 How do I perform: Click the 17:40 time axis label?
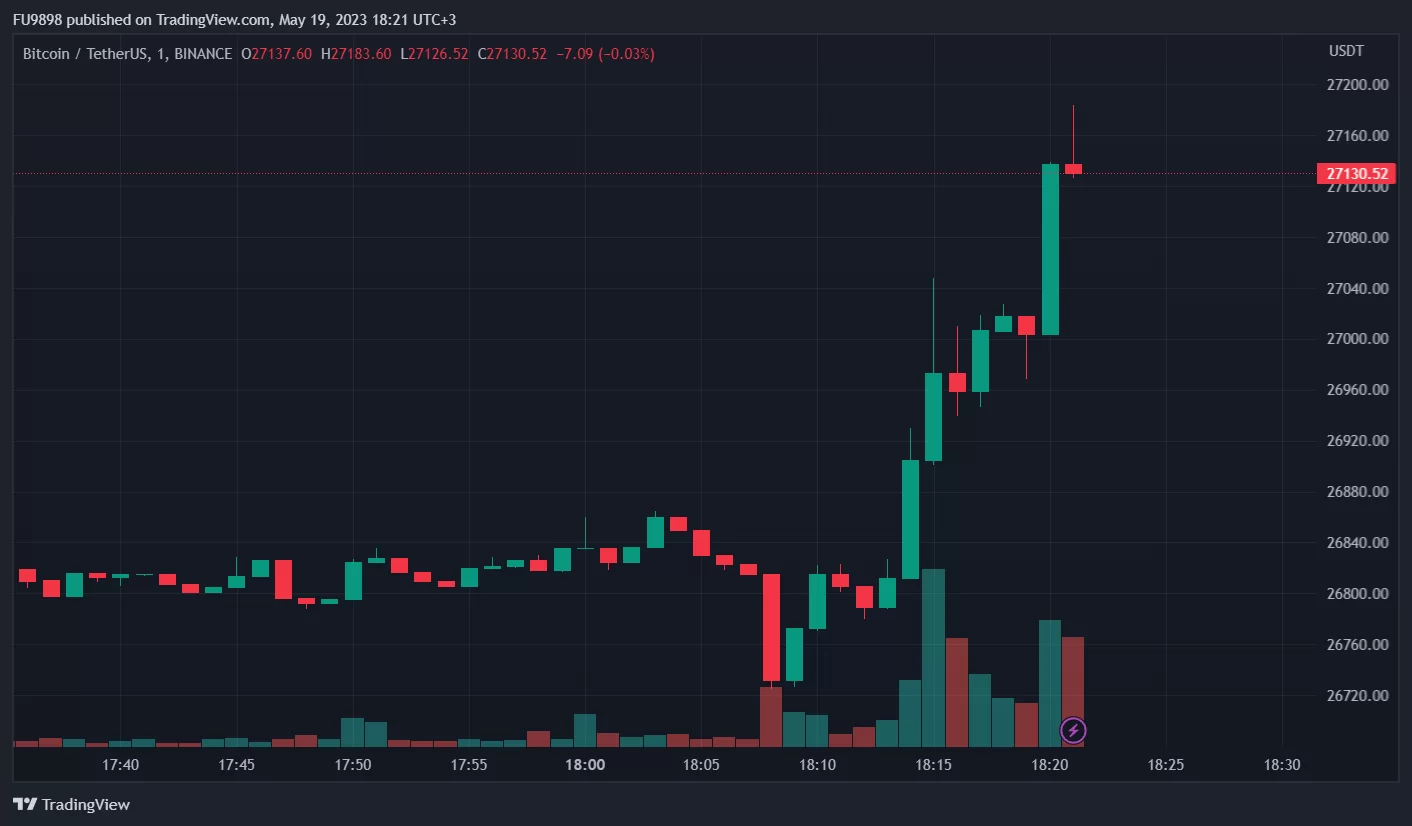(120, 765)
